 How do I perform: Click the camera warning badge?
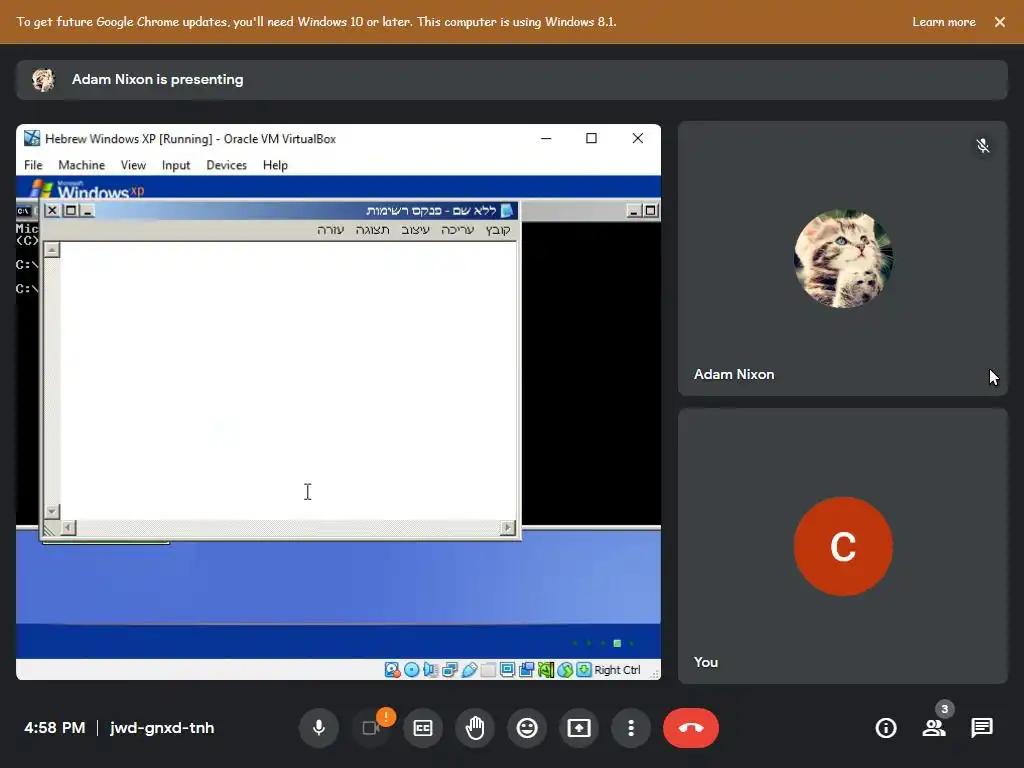[x=386, y=716]
